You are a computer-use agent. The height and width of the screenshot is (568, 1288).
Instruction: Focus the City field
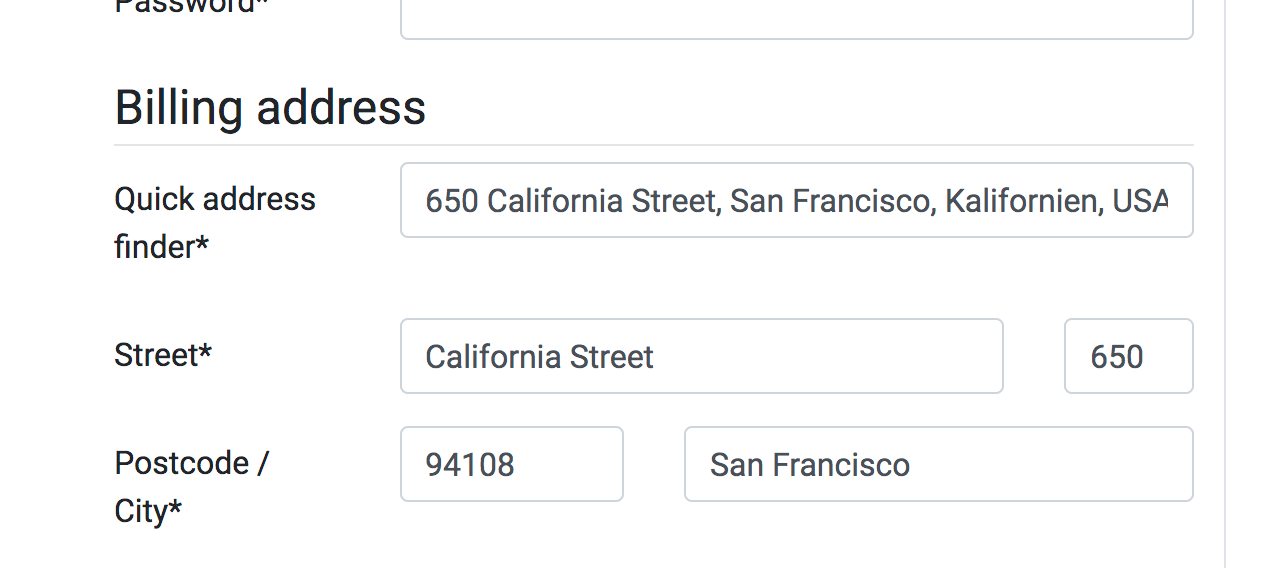pyautogui.click(x=937, y=464)
